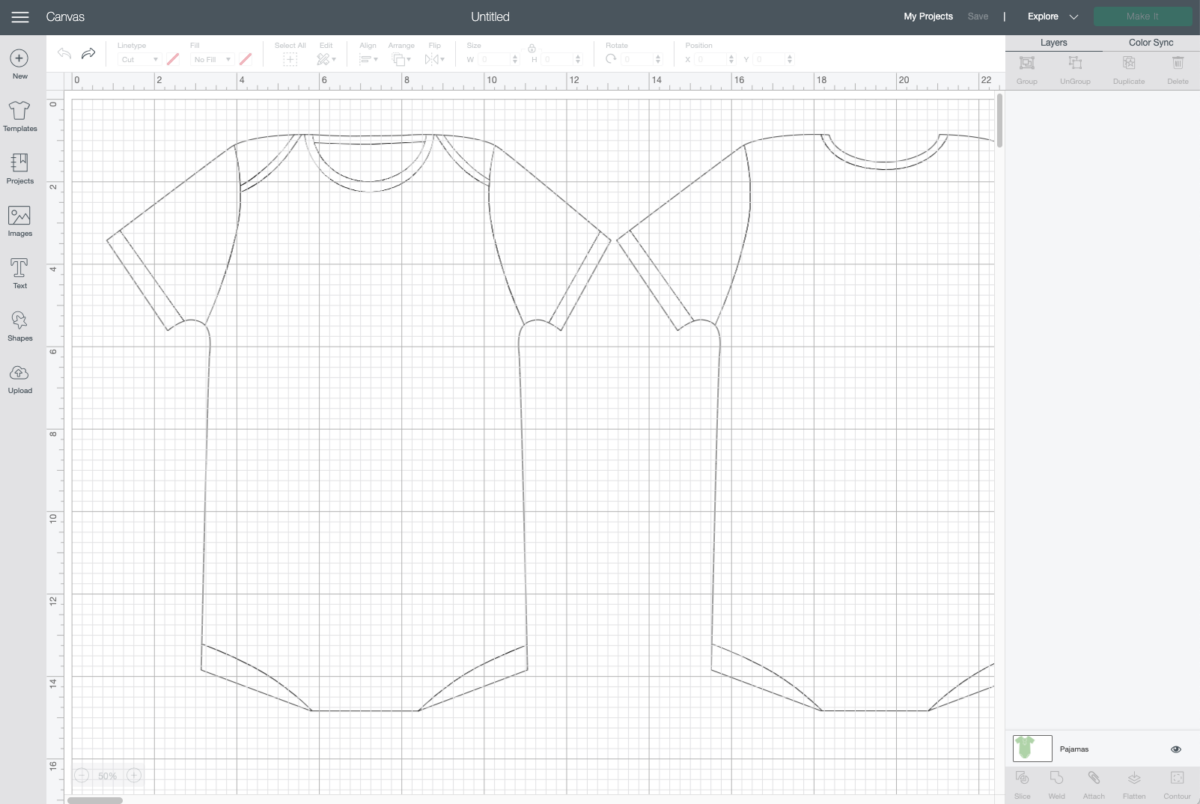
Task: Open the Edit dropdown
Action: click(326, 59)
